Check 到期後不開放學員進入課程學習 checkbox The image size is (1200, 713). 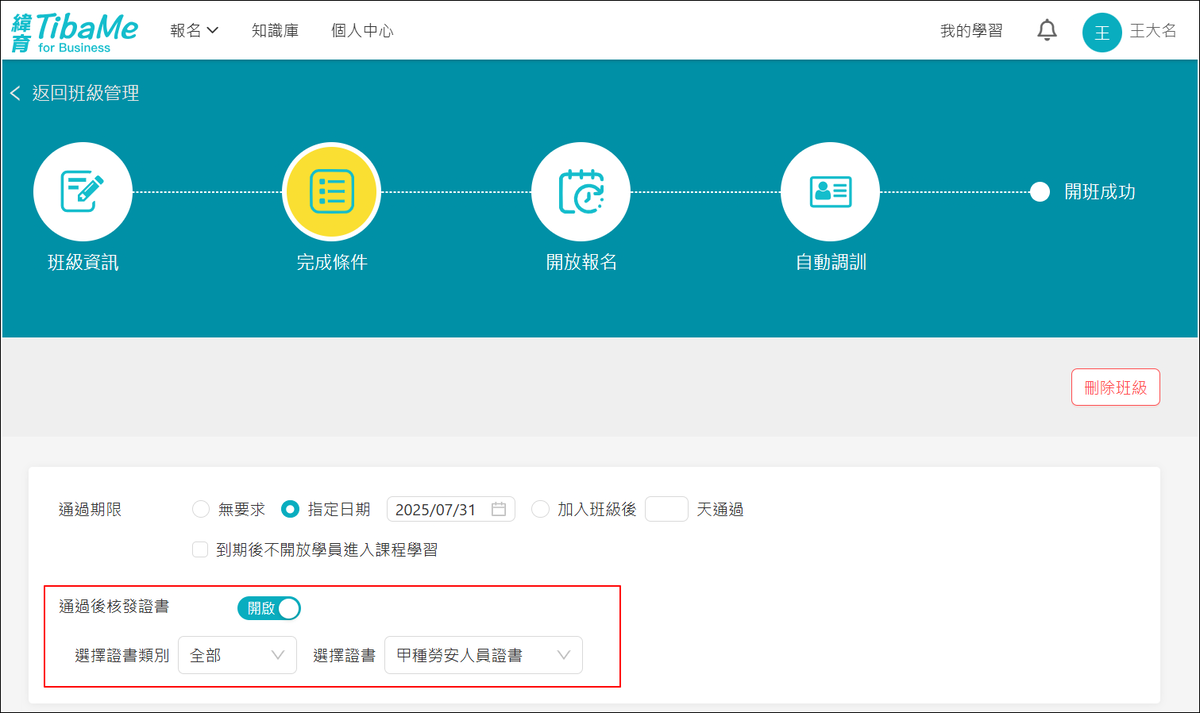click(x=200, y=549)
